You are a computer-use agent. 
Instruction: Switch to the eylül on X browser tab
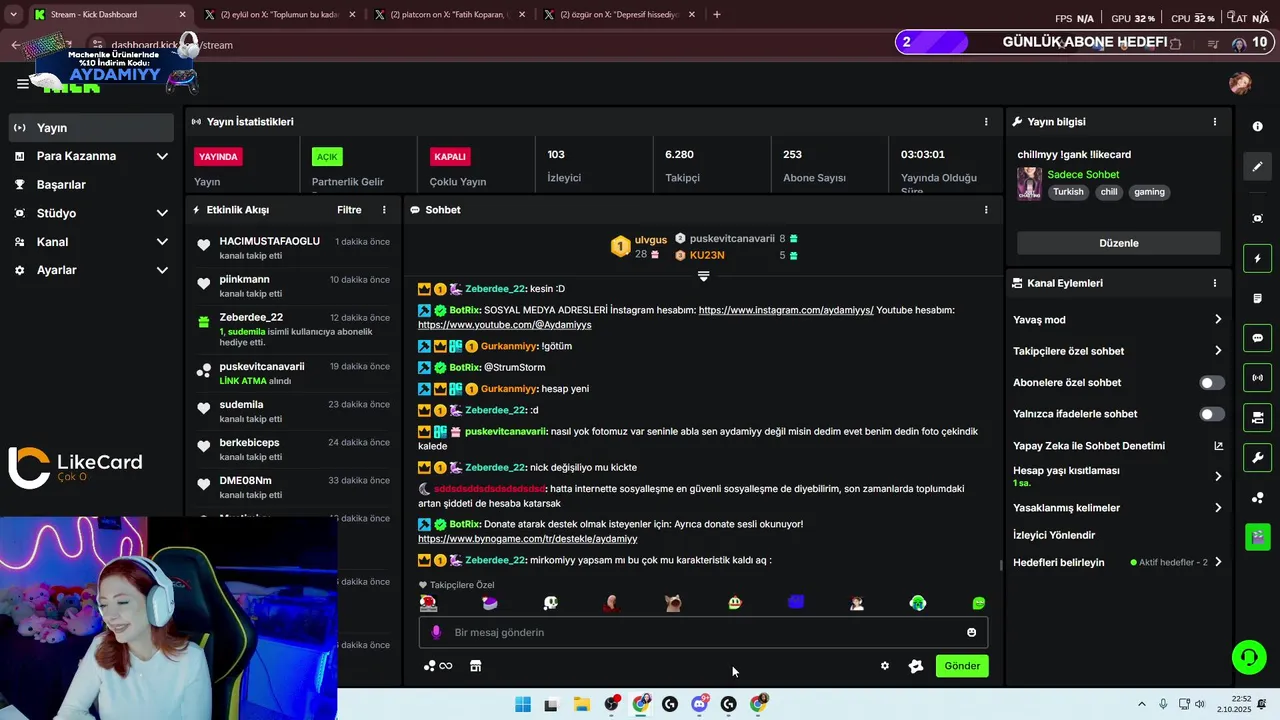click(279, 15)
